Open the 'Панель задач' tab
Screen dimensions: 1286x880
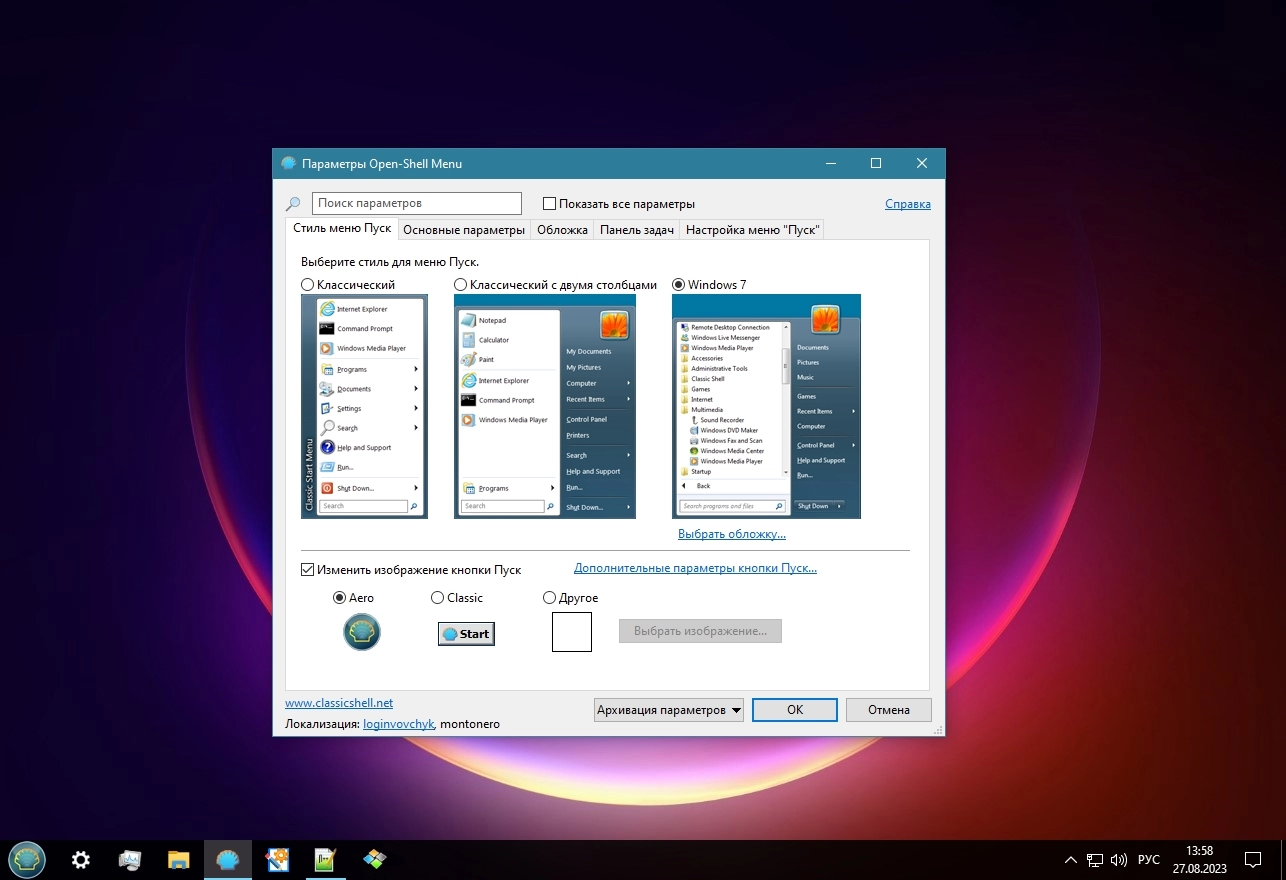[x=636, y=230]
